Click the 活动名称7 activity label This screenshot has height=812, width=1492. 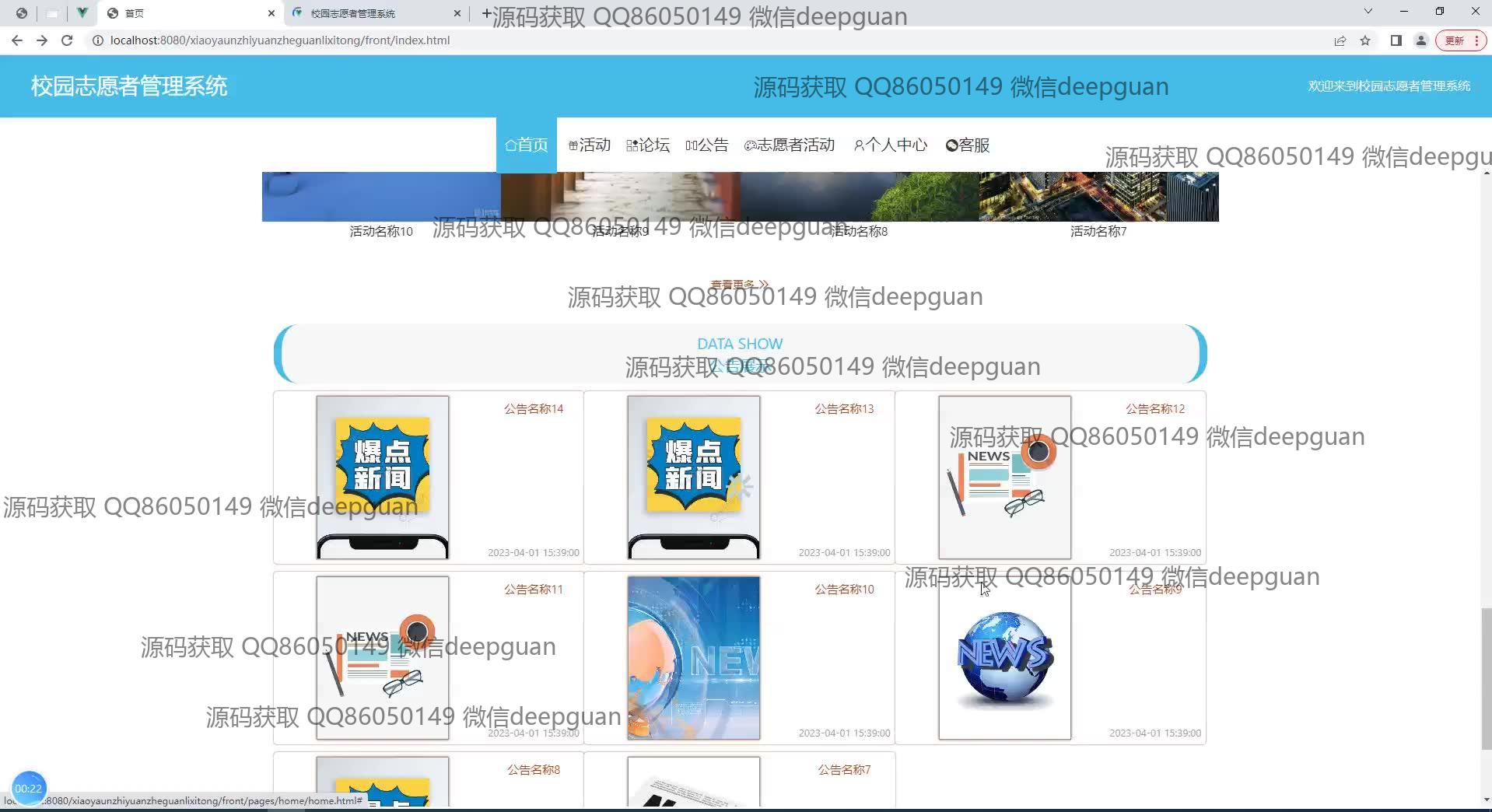coord(1098,231)
